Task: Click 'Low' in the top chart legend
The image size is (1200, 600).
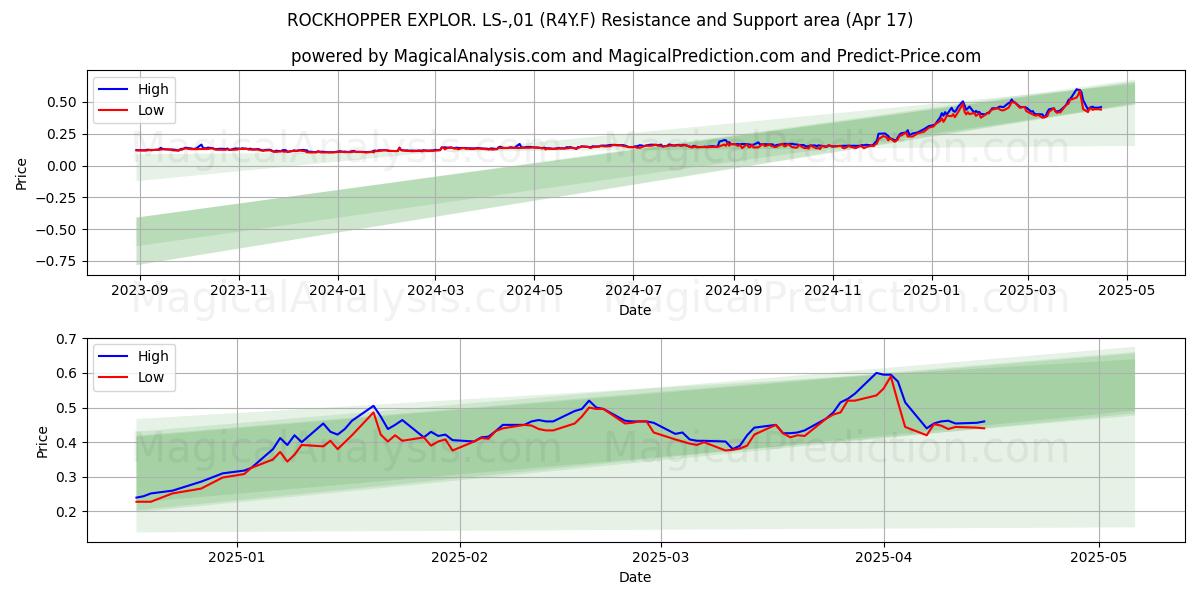Action: click(151, 111)
